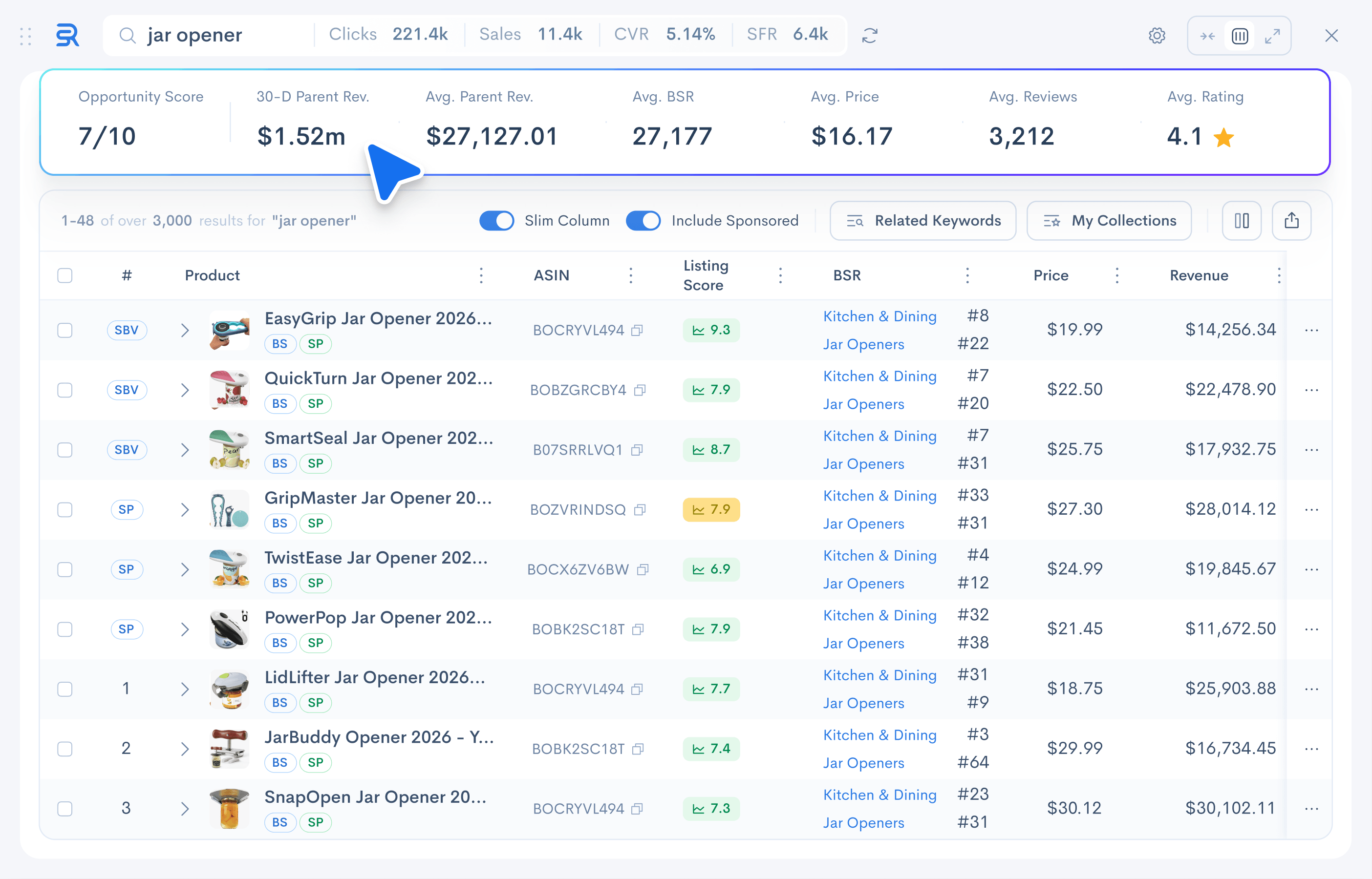
Task: Expand the LidLifter Jar Opener row chevron
Action: pos(184,689)
